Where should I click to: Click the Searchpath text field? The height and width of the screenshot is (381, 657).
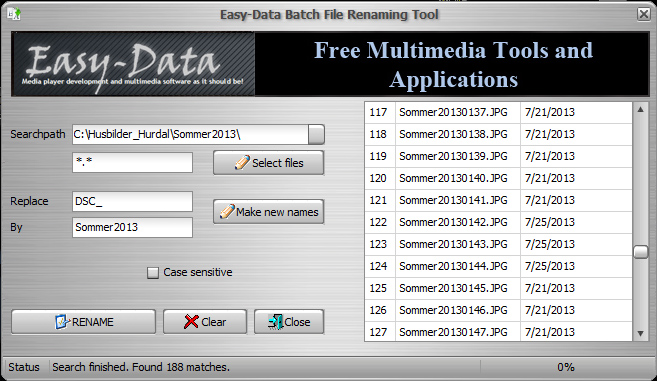[191, 134]
